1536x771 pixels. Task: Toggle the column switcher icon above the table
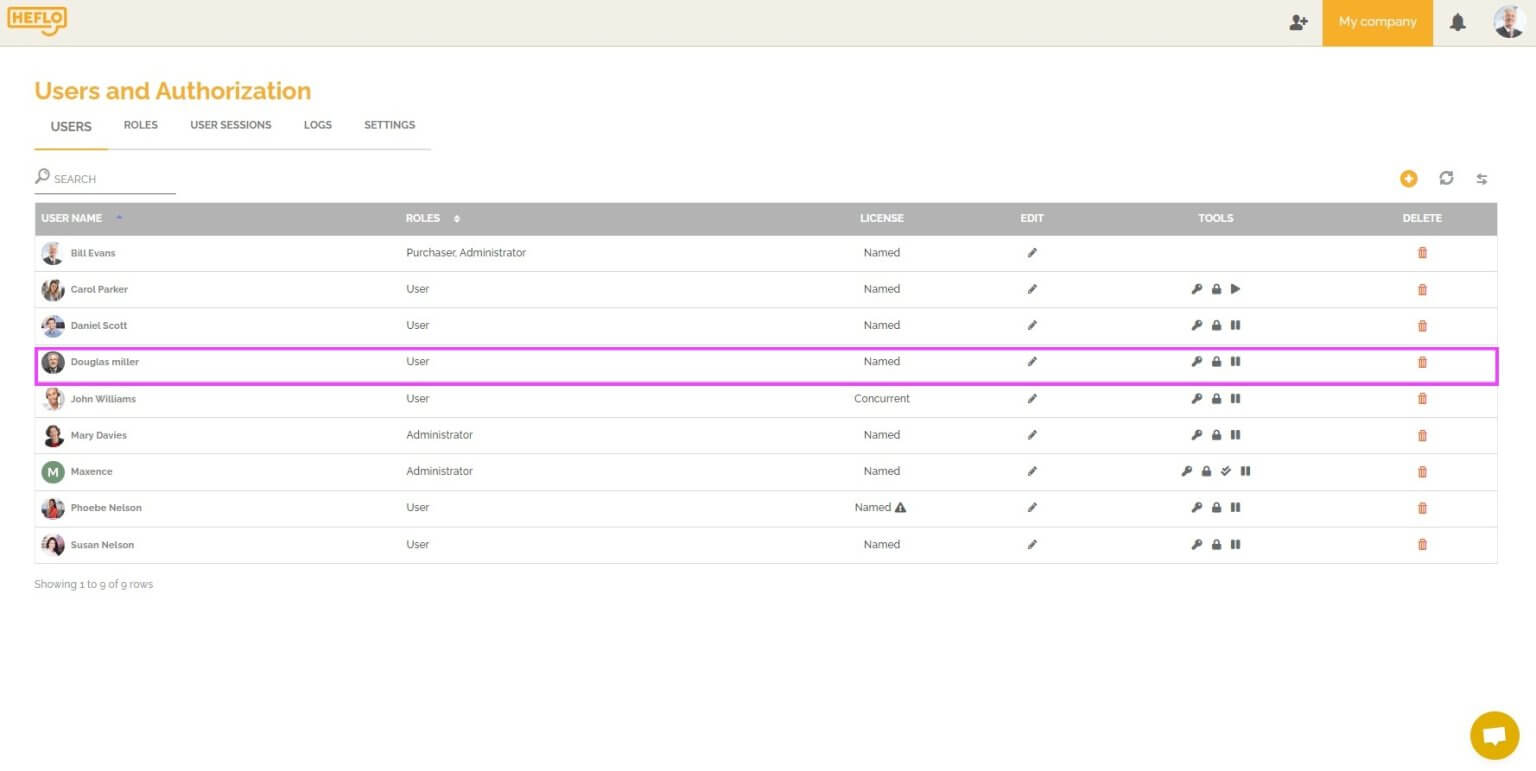coord(1482,178)
